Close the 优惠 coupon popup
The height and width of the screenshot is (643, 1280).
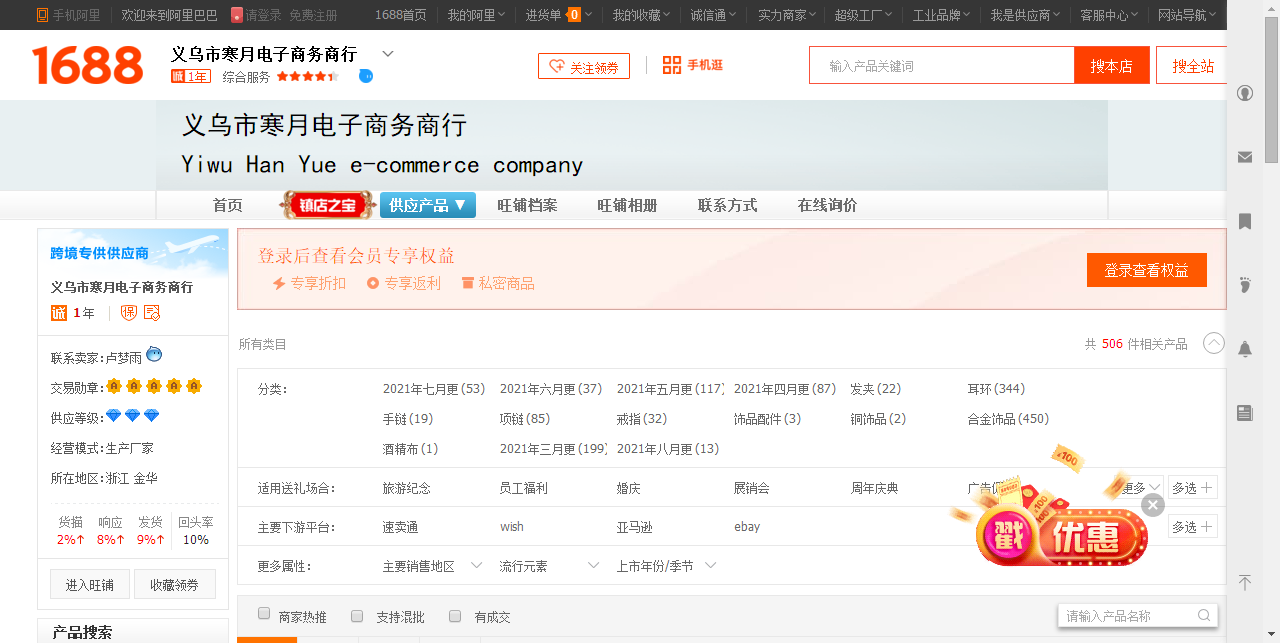pyautogui.click(x=1153, y=505)
